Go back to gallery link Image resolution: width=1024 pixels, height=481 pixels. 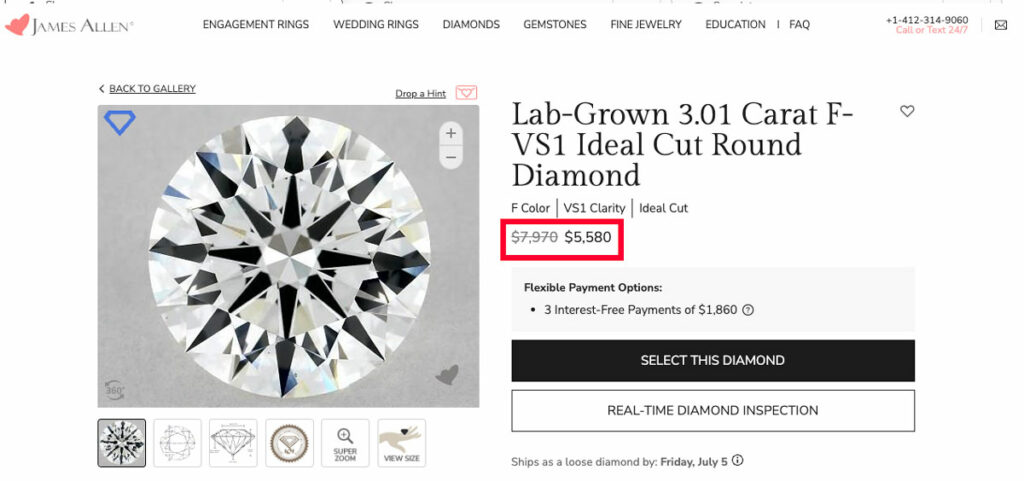pos(148,89)
